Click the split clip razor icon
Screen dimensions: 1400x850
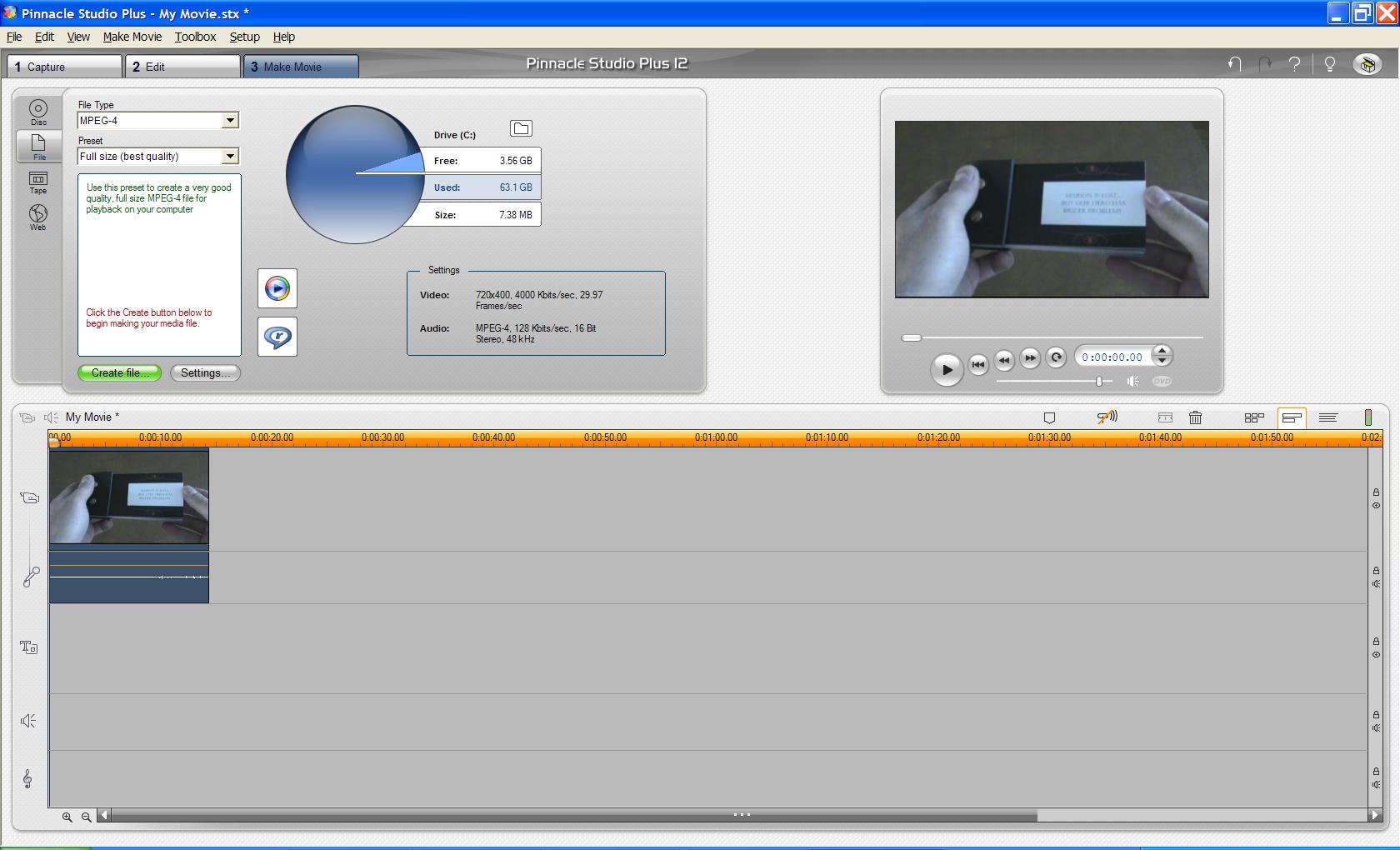pyautogui.click(x=1165, y=417)
